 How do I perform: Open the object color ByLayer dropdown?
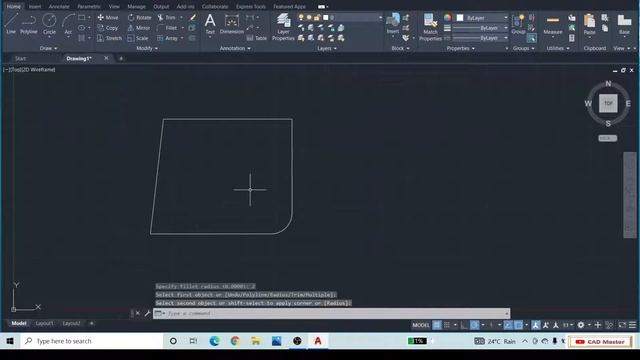pyautogui.click(x=482, y=18)
